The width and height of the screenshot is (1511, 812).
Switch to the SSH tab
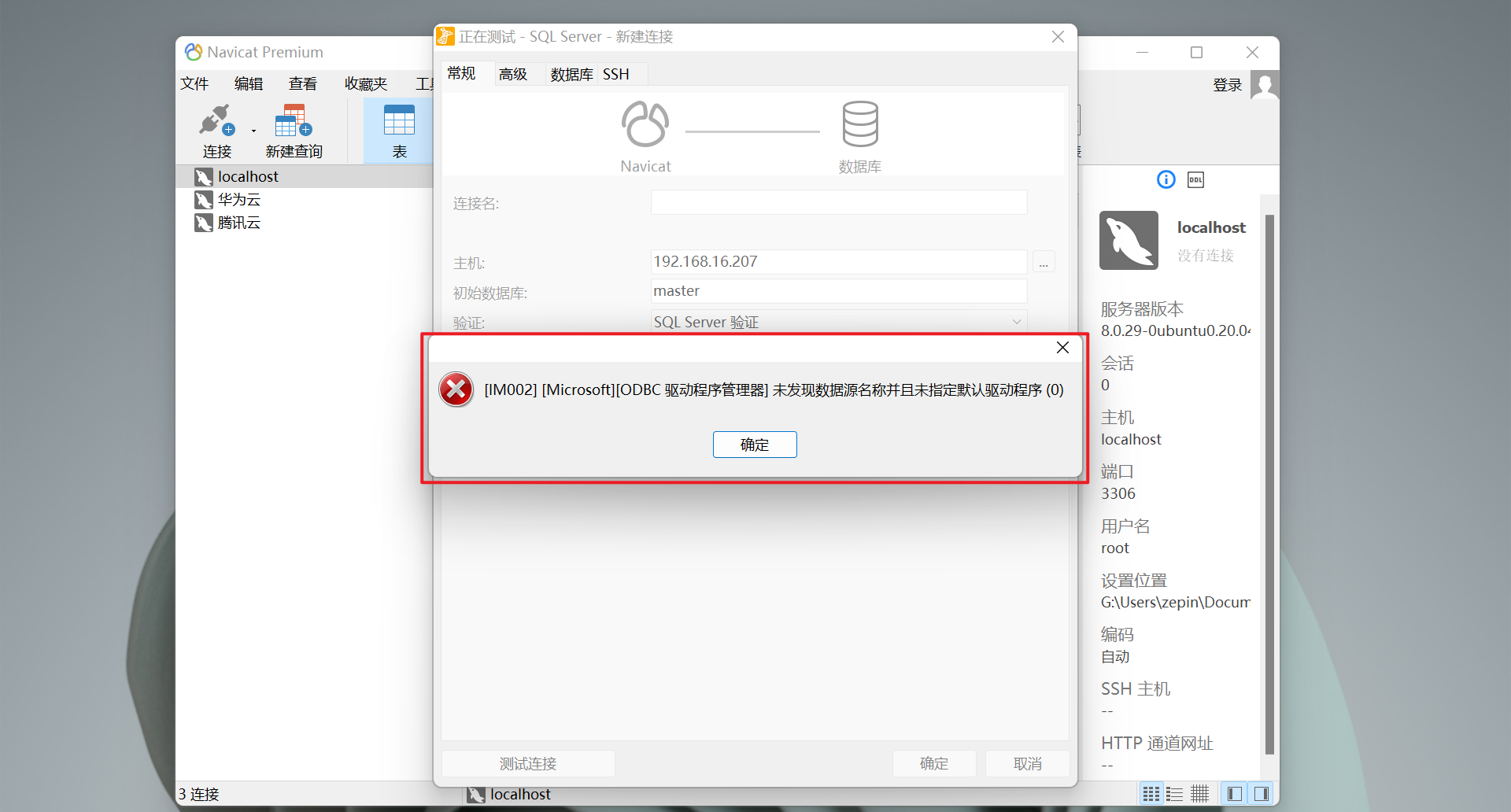pos(616,74)
